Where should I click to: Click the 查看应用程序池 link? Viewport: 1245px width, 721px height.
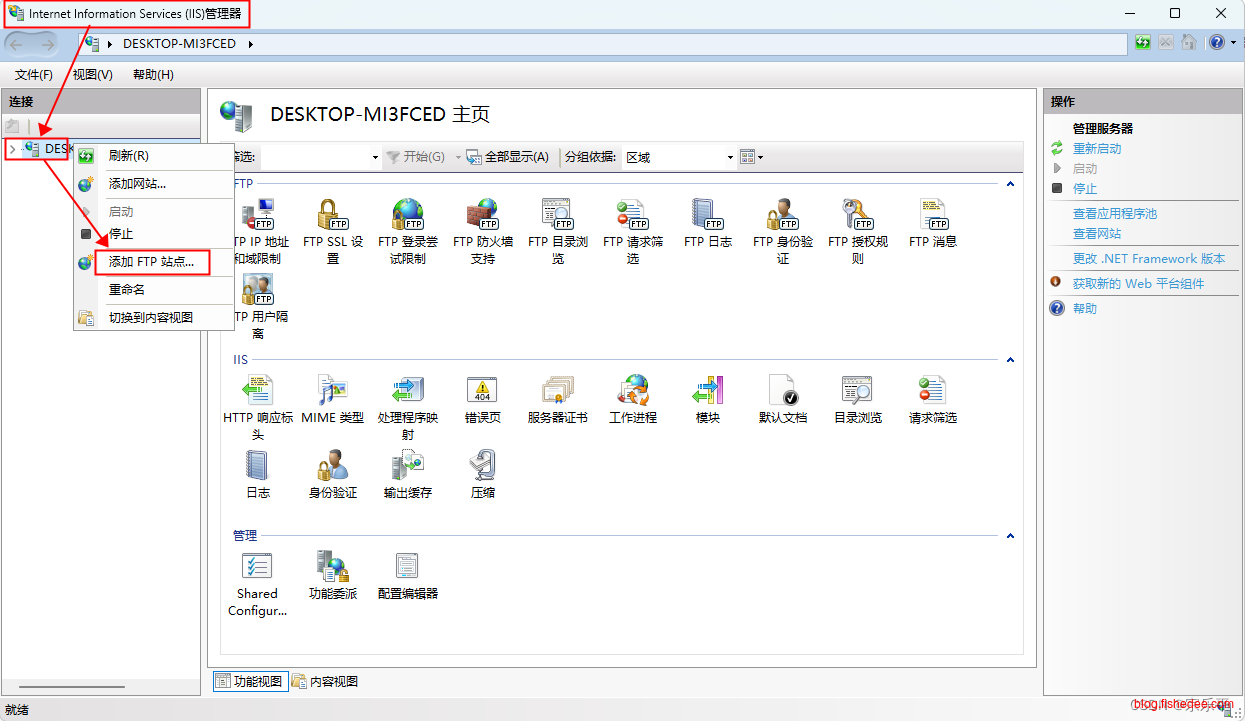[x=1114, y=214]
